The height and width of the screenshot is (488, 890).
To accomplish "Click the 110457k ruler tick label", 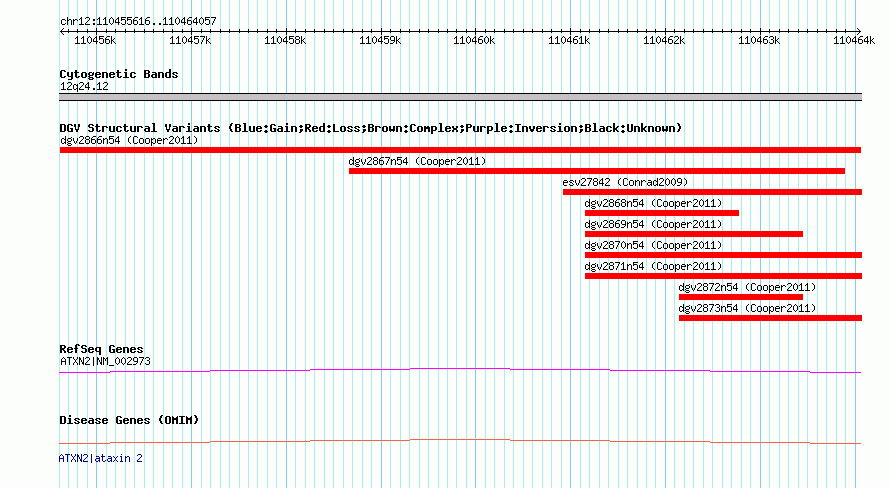I will coord(190,40).
